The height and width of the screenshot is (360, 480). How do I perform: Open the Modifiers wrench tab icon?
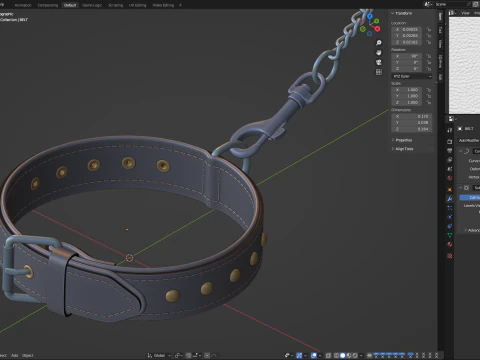450,199
